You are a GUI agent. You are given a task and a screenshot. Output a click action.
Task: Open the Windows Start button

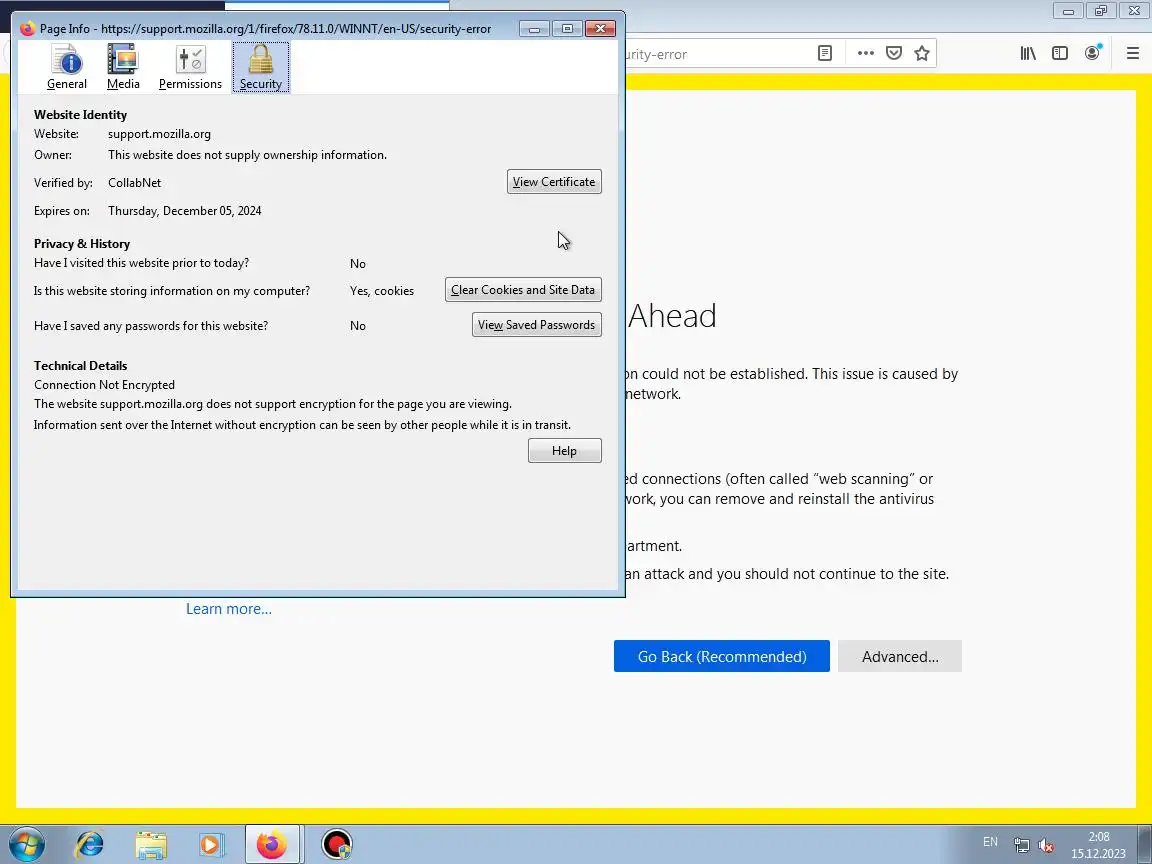(x=26, y=844)
